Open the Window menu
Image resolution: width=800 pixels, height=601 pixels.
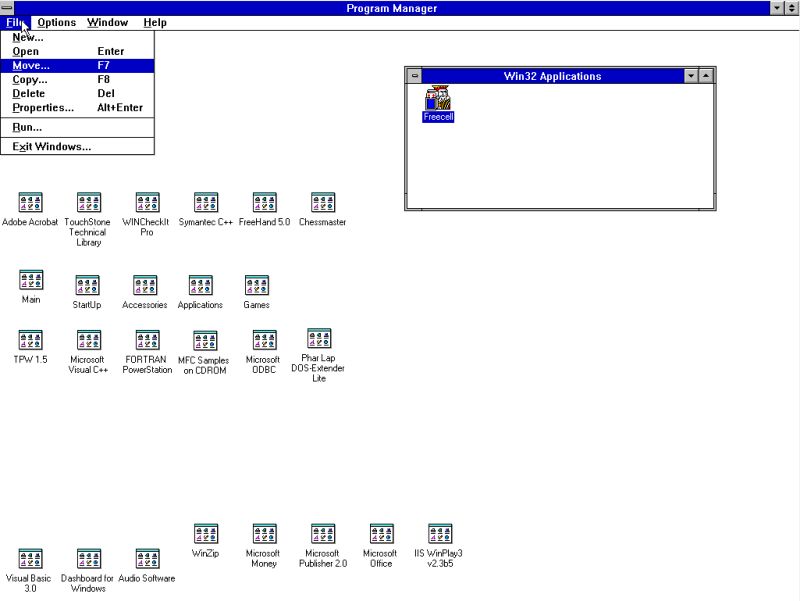click(108, 22)
